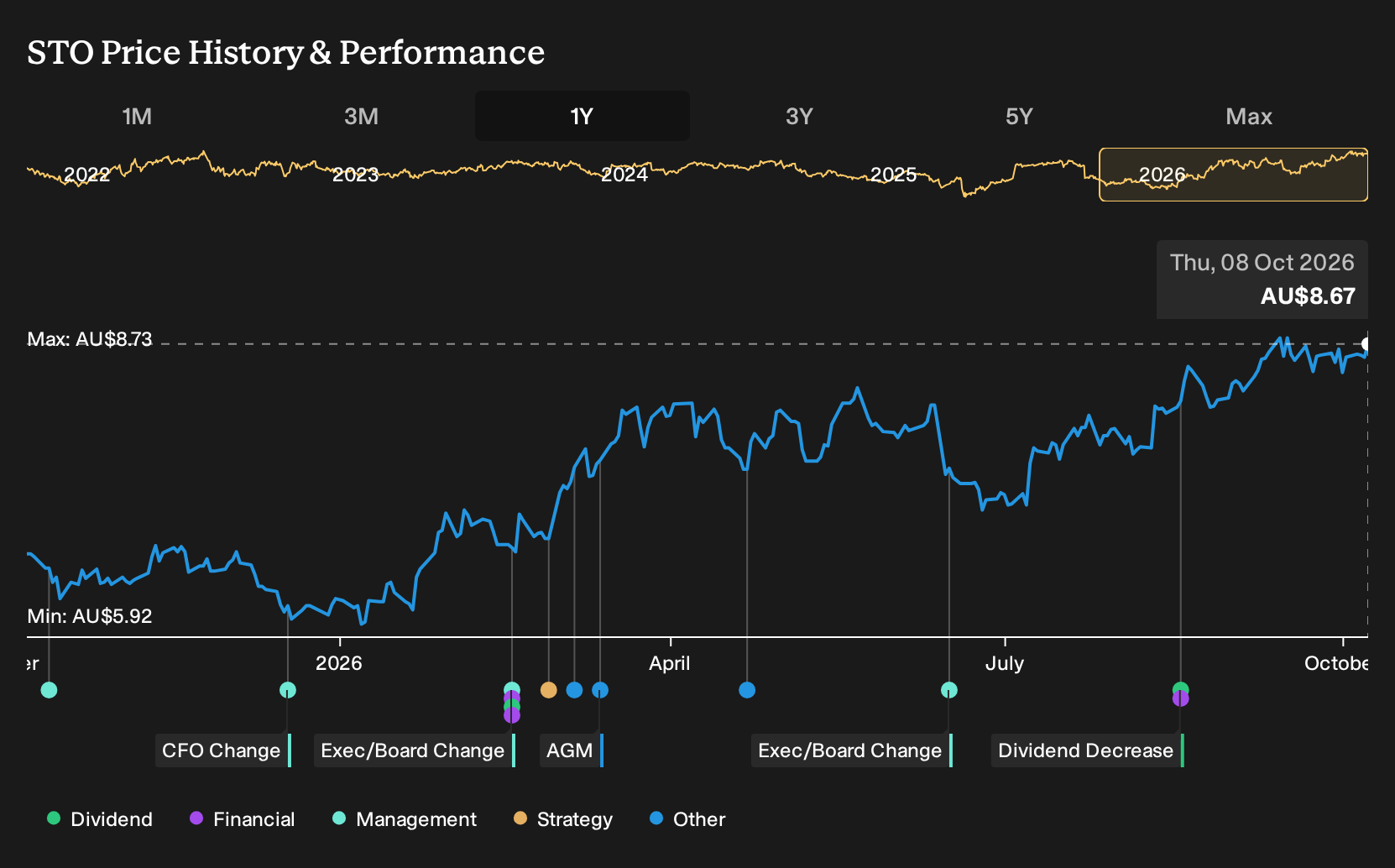The height and width of the screenshot is (868, 1395).
Task: Select the 1M time range tab
Action: (137, 116)
